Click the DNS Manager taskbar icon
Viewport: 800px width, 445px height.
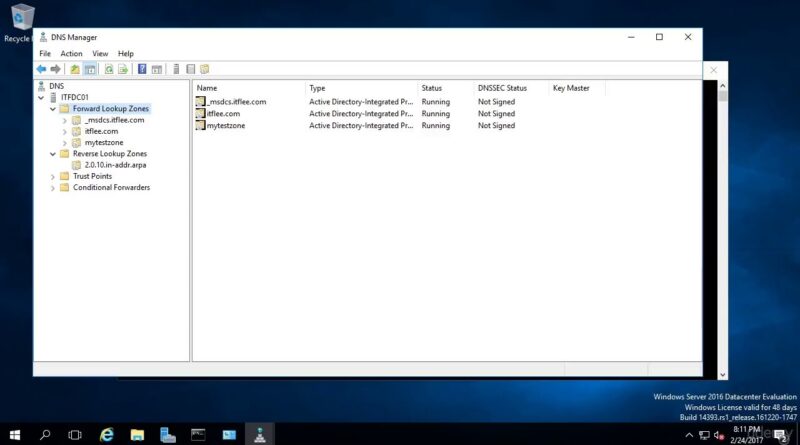pyautogui.click(x=260, y=435)
